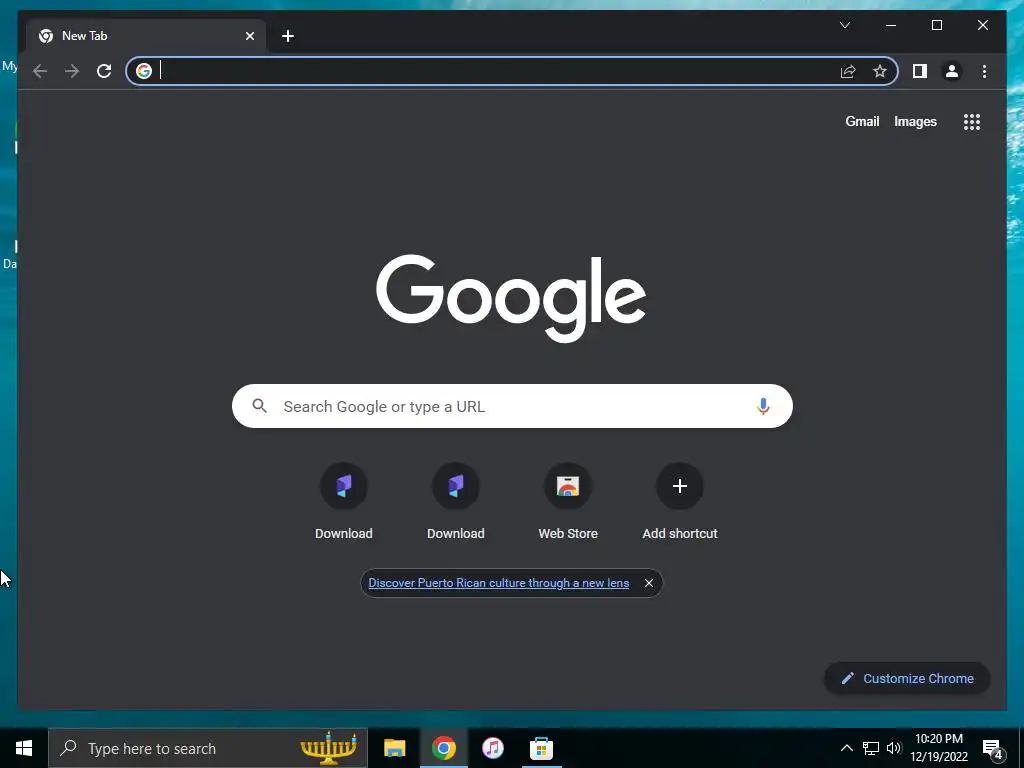Reload the current page
This screenshot has height=768, width=1024.
[x=104, y=71]
